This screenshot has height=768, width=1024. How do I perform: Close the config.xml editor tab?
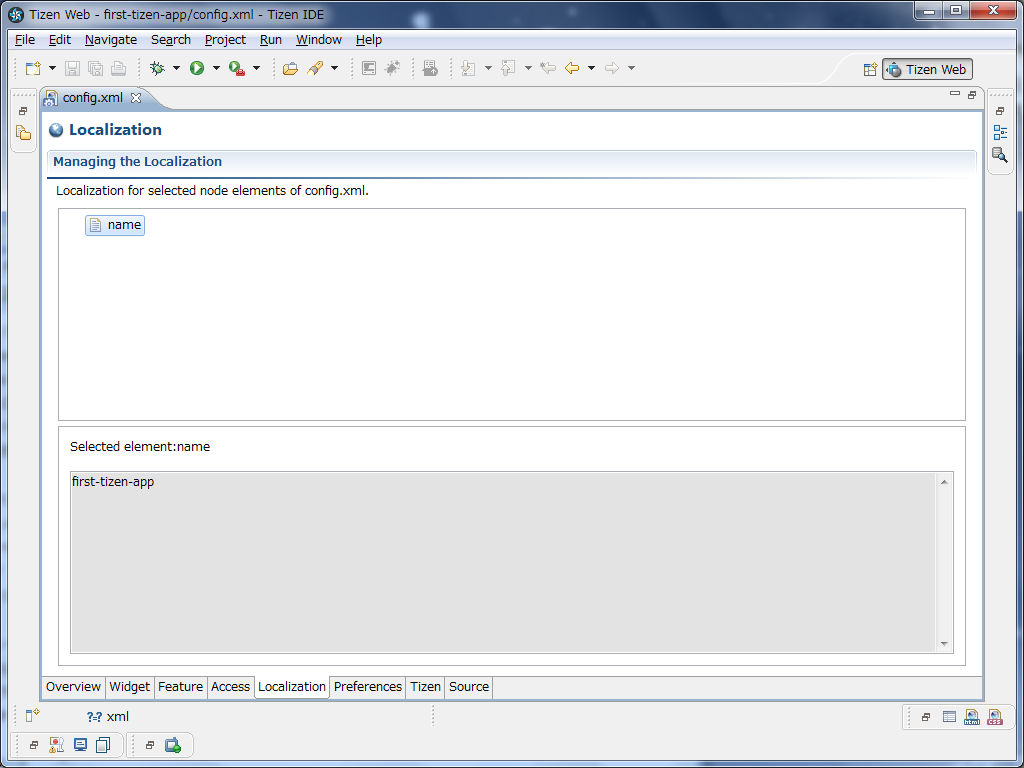tap(136, 98)
